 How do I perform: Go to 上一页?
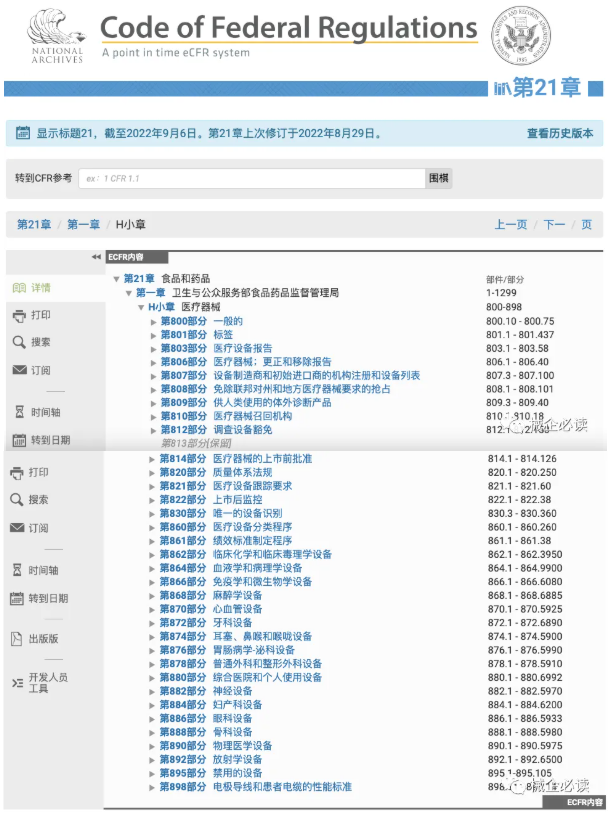[x=511, y=225]
